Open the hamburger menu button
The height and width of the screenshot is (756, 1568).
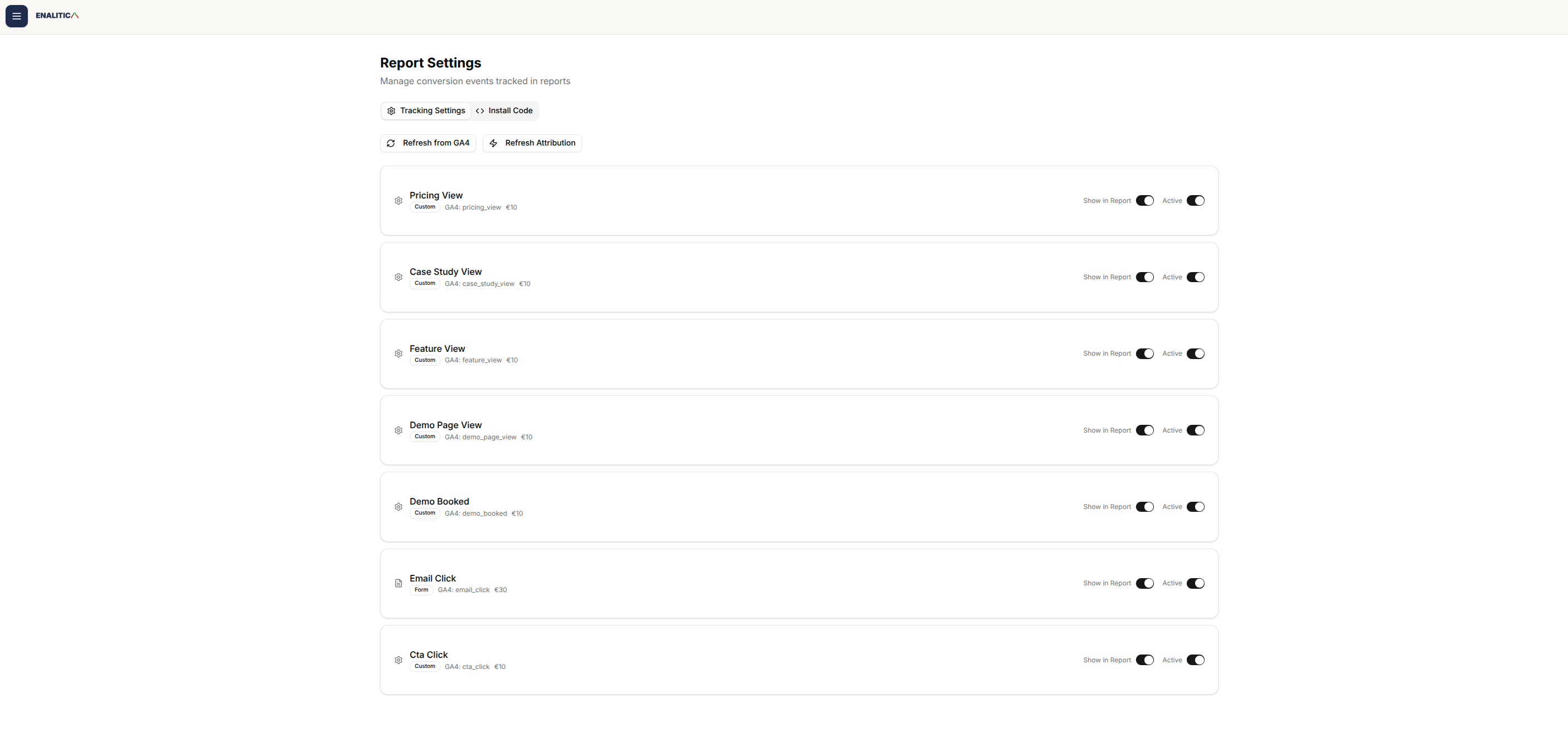[x=16, y=16]
